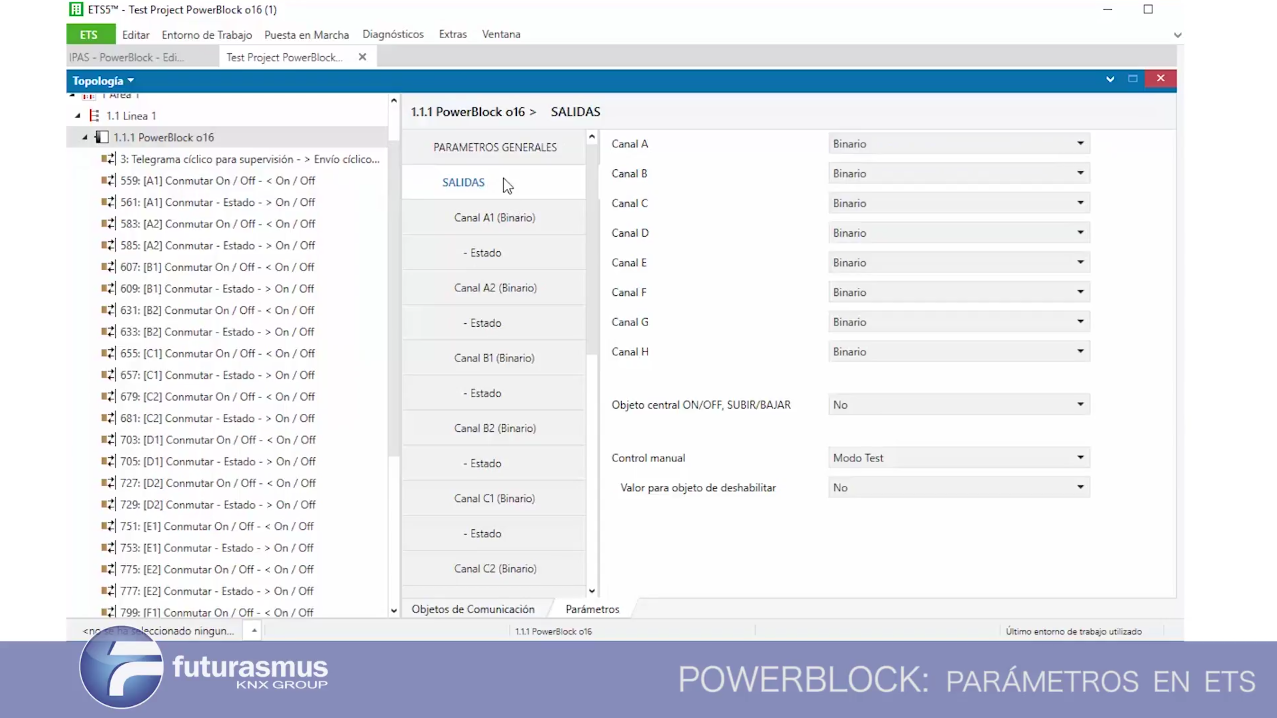Image resolution: width=1277 pixels, height=718 pixels.
Task: Open Canal B1 (Binario) parameter page
Action: tap(495, 358)
